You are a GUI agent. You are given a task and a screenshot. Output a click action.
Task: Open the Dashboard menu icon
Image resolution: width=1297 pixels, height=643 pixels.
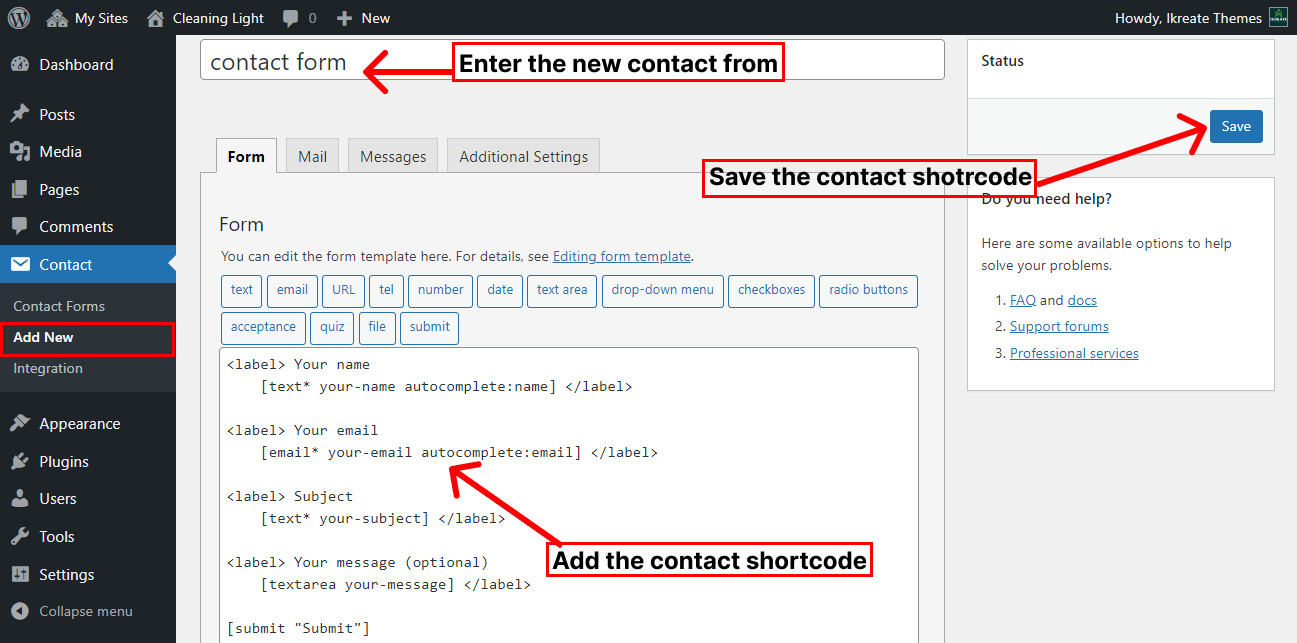coord(20,65)
